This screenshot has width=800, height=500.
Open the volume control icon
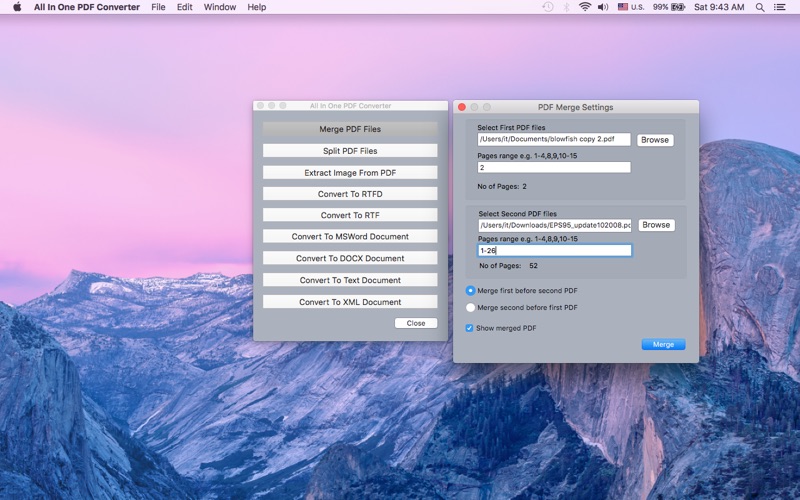(603, 7)
